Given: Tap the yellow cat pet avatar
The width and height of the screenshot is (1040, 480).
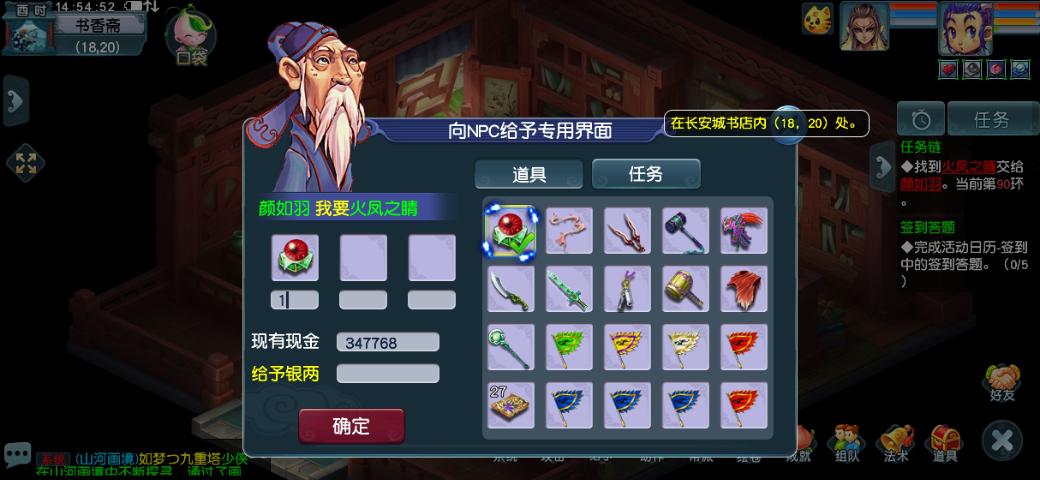Looking at the screenshot, I should [x=817, y=19].
